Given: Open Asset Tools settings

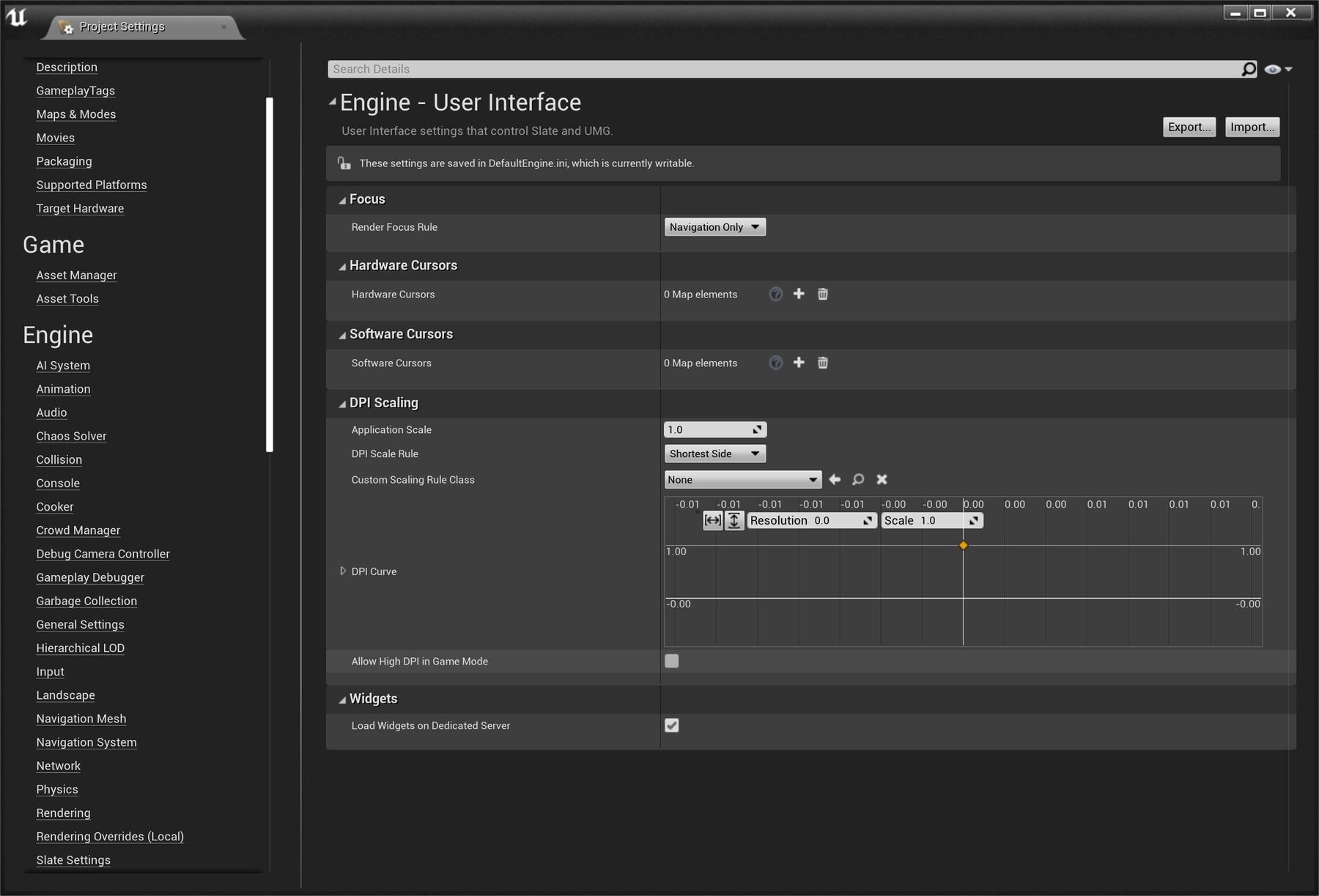Looking at the screenshot, I should 67,299.
